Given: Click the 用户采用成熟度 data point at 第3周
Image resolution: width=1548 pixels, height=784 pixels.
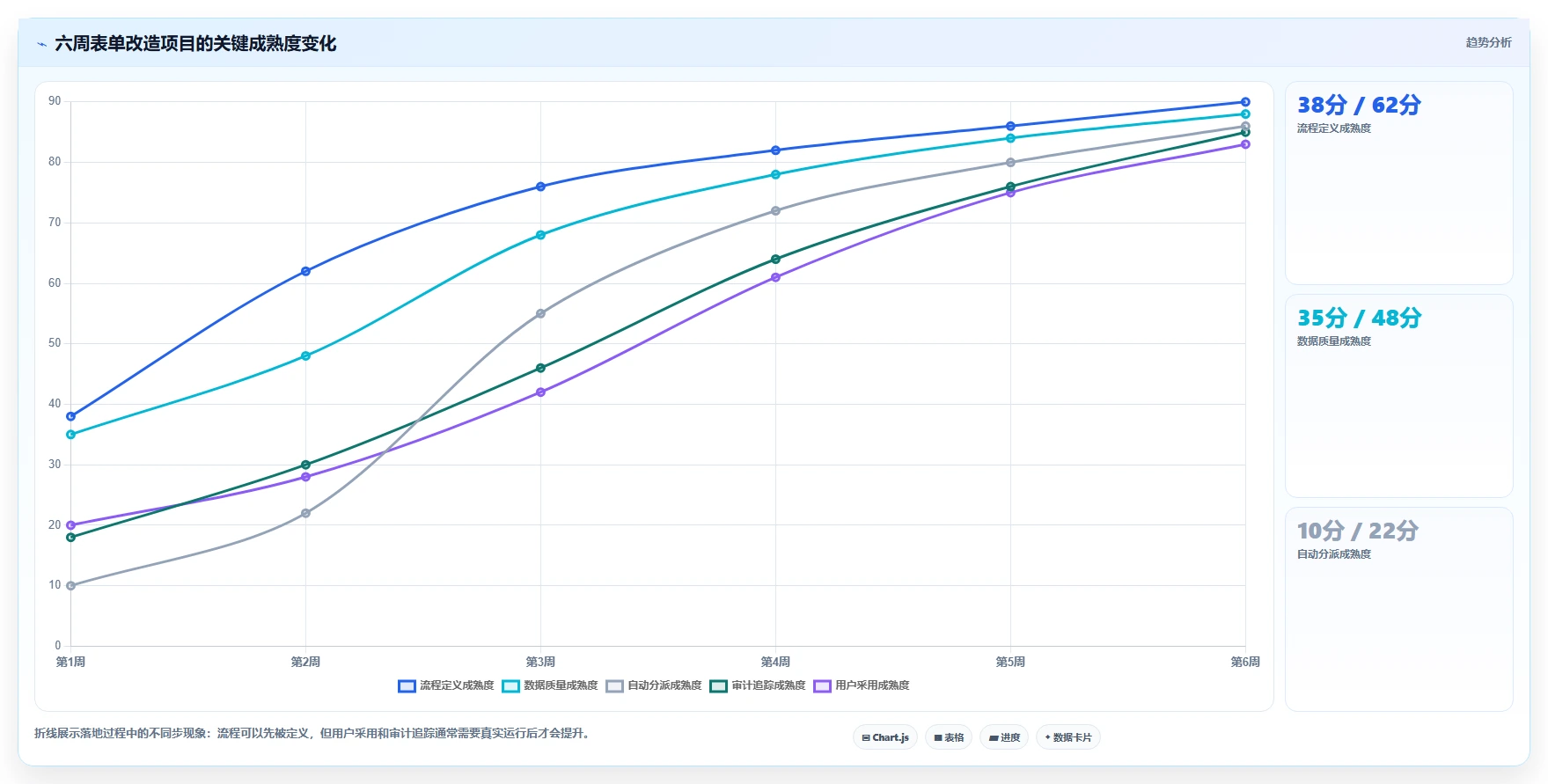Looking at the screenshot, I should [540, 392].
